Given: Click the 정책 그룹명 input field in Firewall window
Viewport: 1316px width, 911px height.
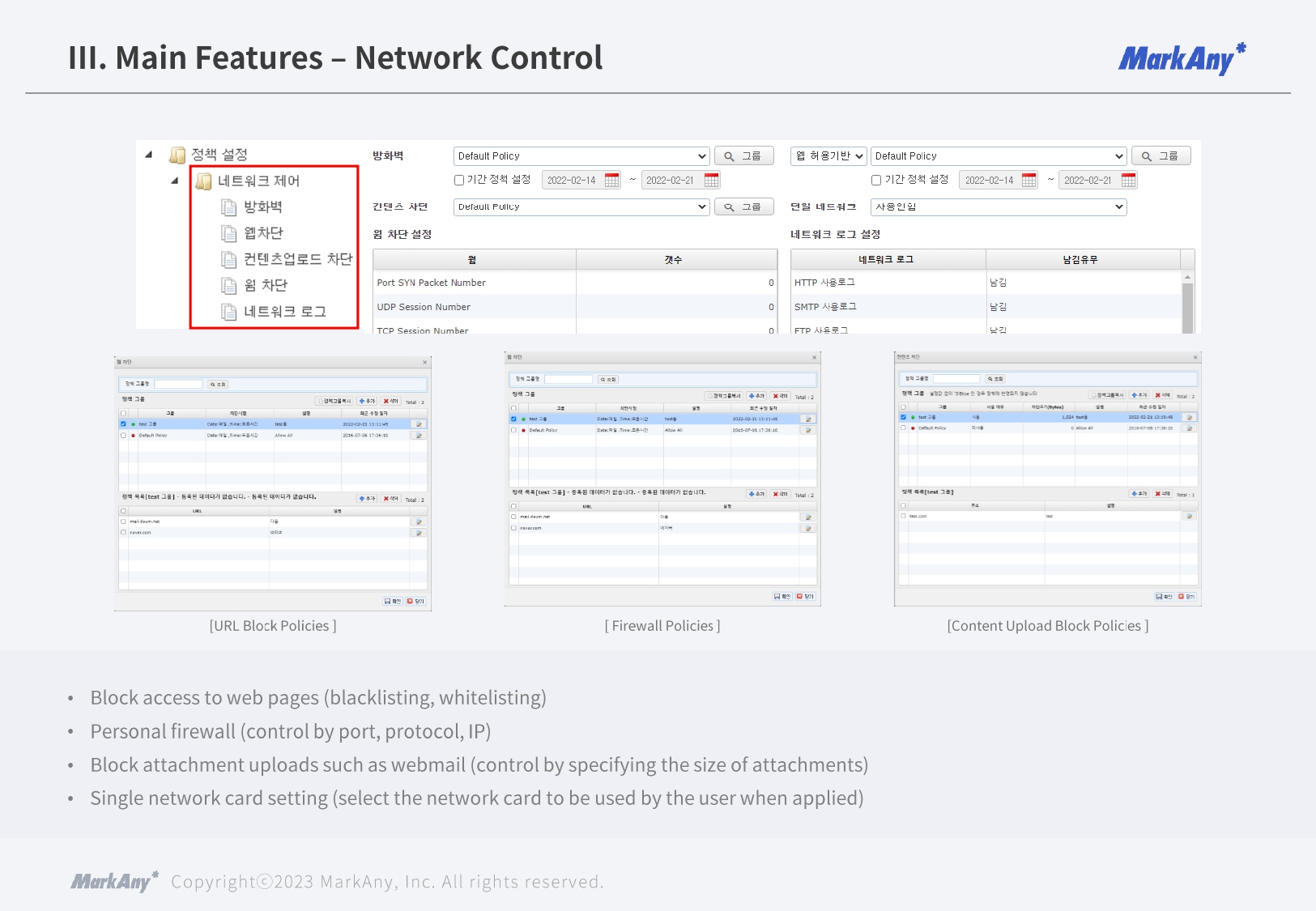Looking at the screenshot, I should pyautogui.click(x=569, y=379).
